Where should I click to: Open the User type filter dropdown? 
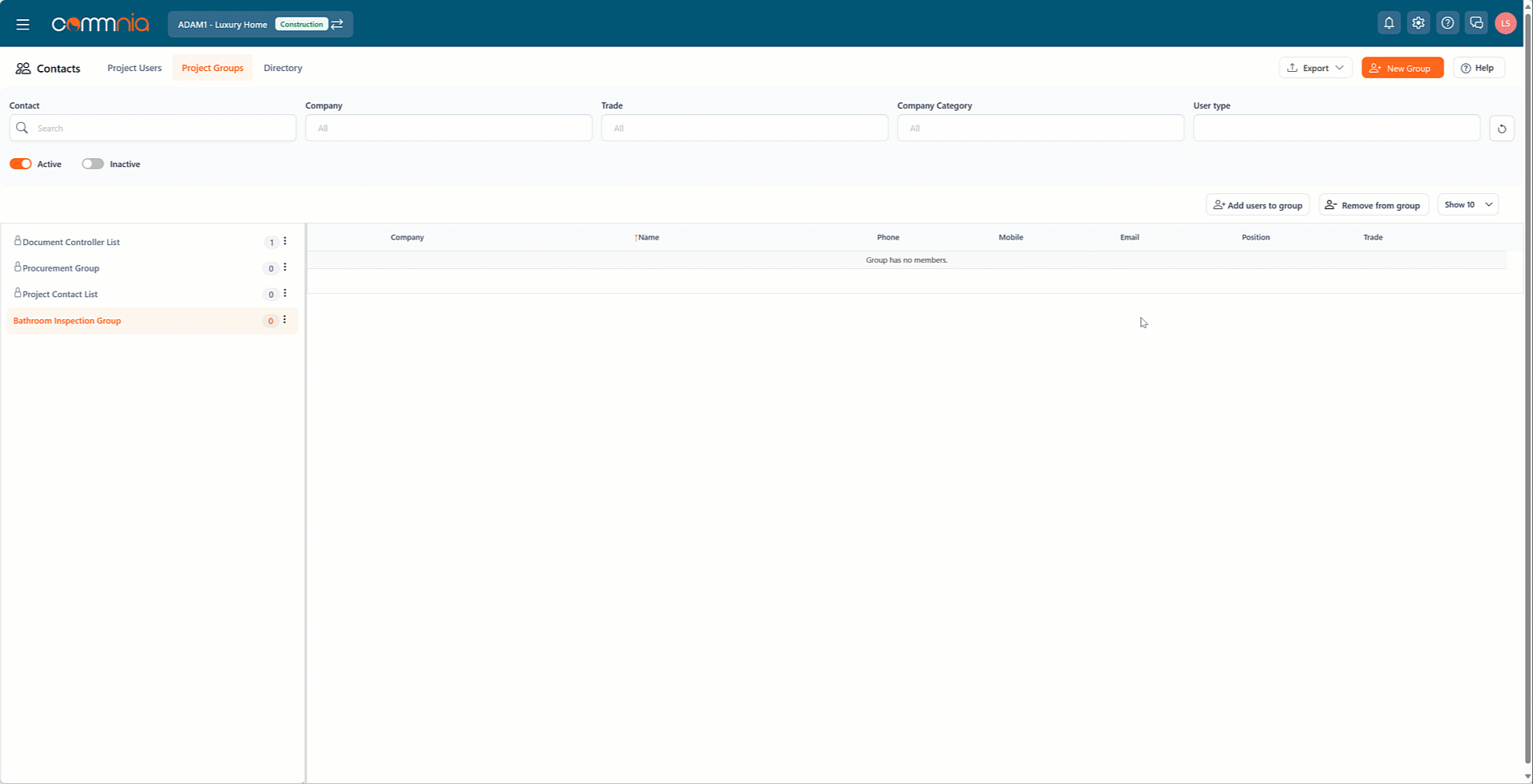(x=1337, y=128)
